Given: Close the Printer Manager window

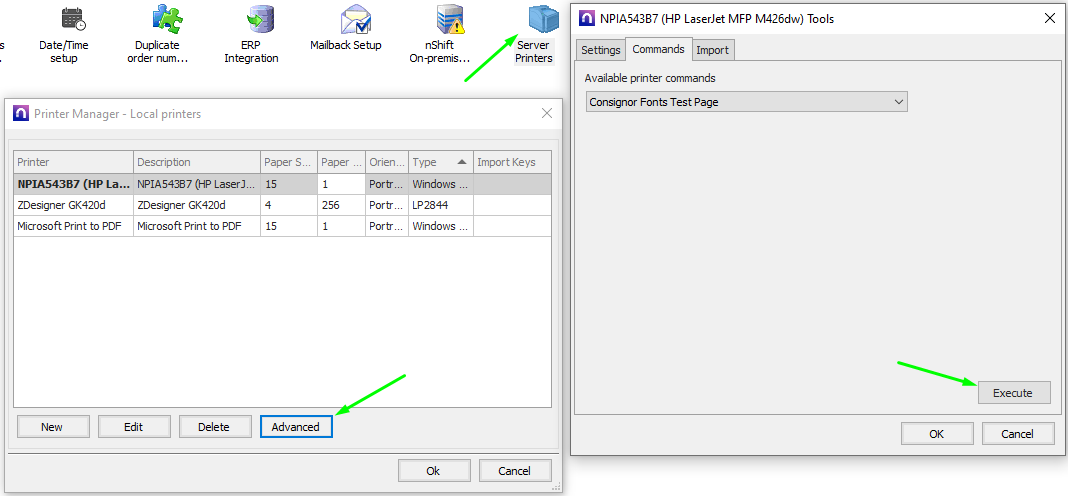Looking at the screenshot, I should [x=547, y=114].
